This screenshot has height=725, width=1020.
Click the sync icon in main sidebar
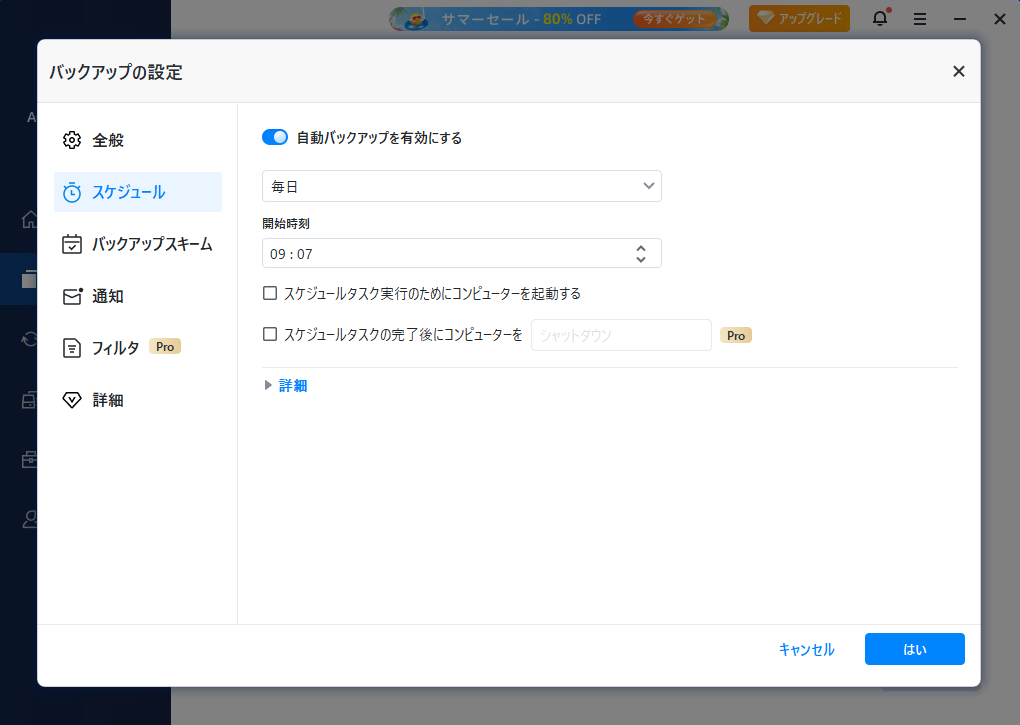coord(29,339)
